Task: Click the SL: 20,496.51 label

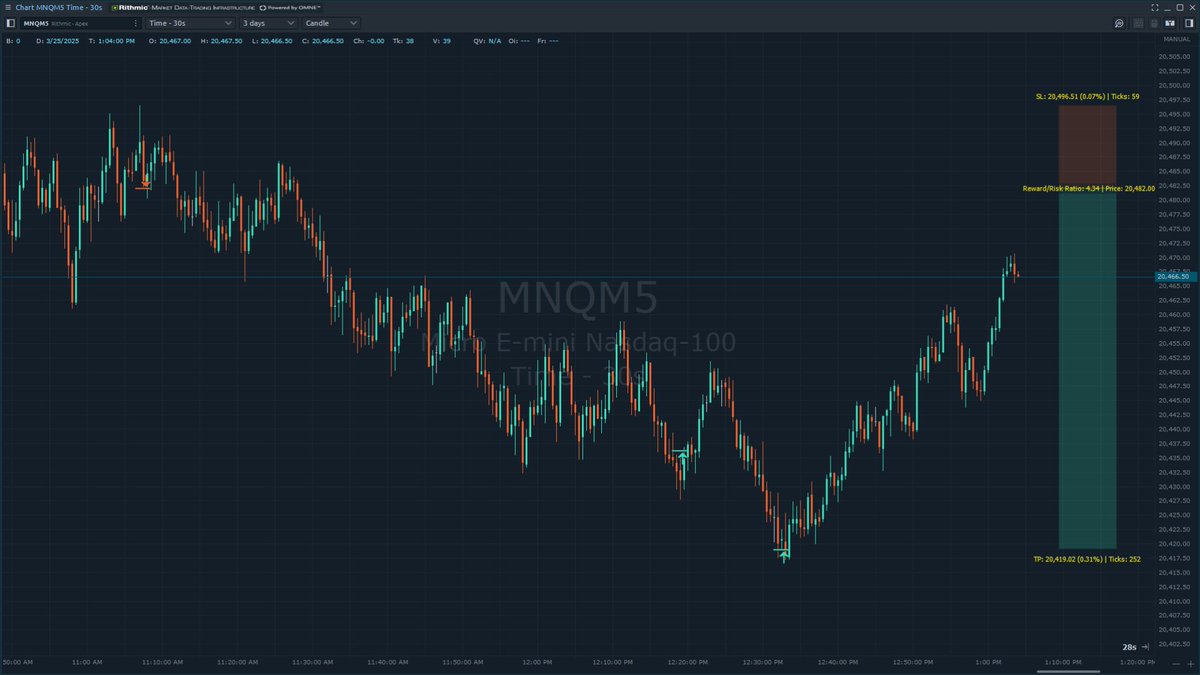Action: [1088, 97]
